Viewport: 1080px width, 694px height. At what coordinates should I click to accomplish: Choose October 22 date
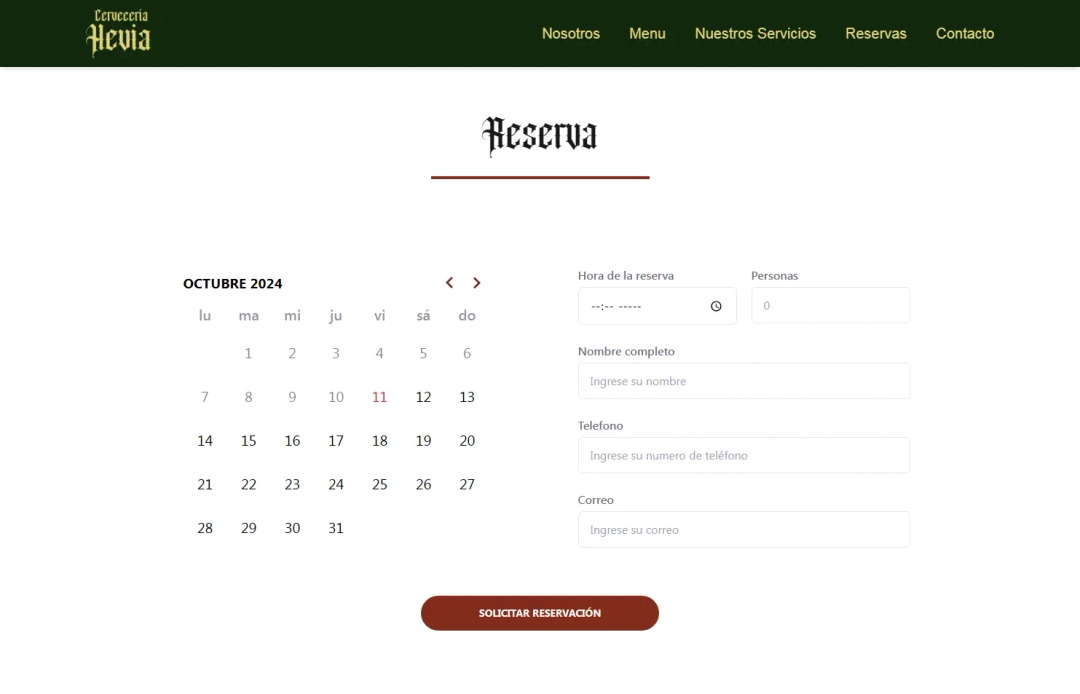(249, 485)
